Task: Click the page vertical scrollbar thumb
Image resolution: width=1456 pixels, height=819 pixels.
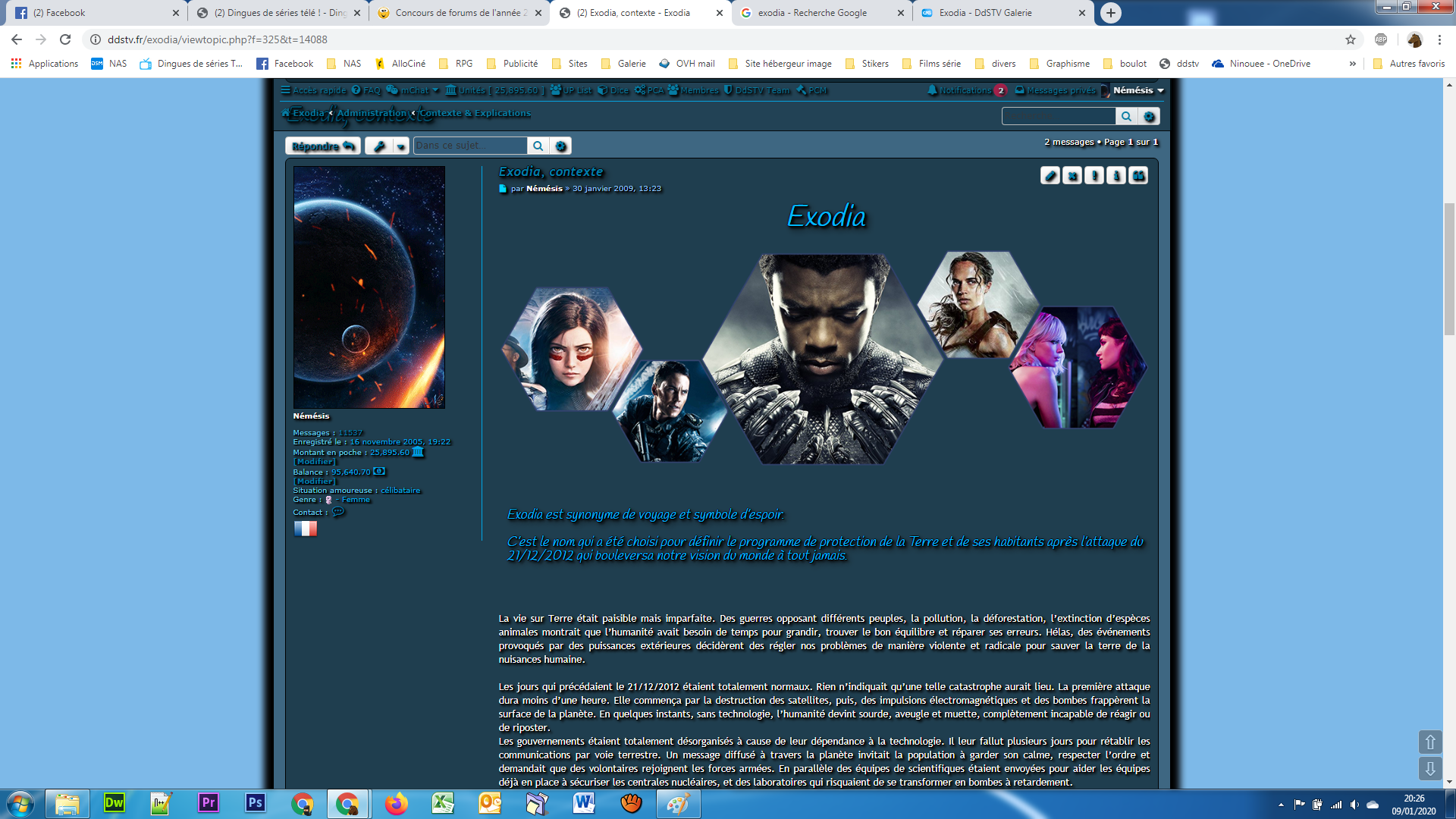Action: point(1449,268)
